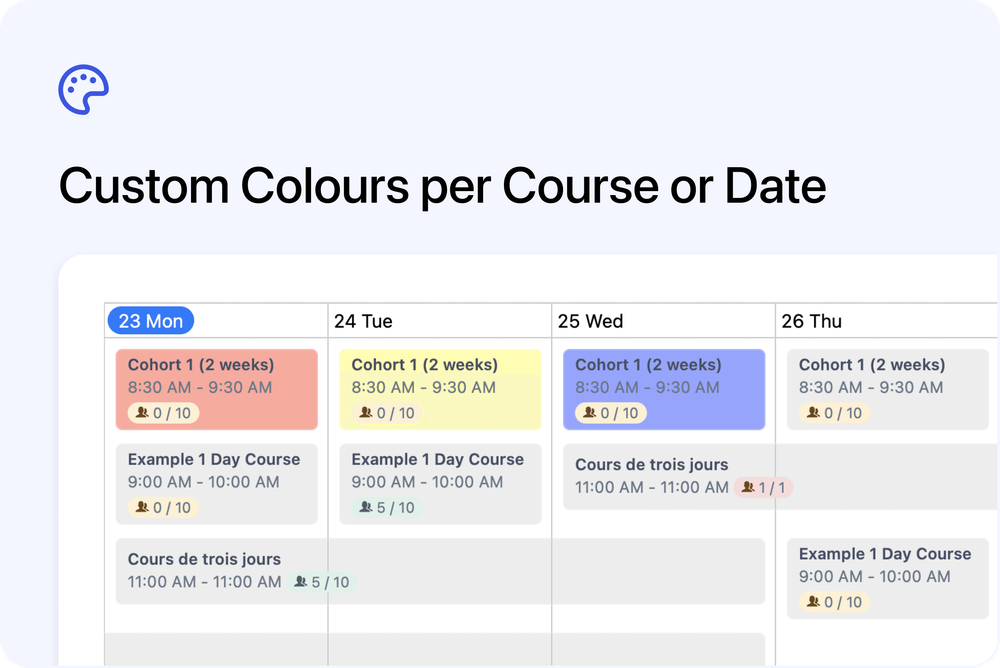Select the highlighted 23 Mon date pill
The width and height of the screenshot is (1000, 668).
(x=149, y=320)
